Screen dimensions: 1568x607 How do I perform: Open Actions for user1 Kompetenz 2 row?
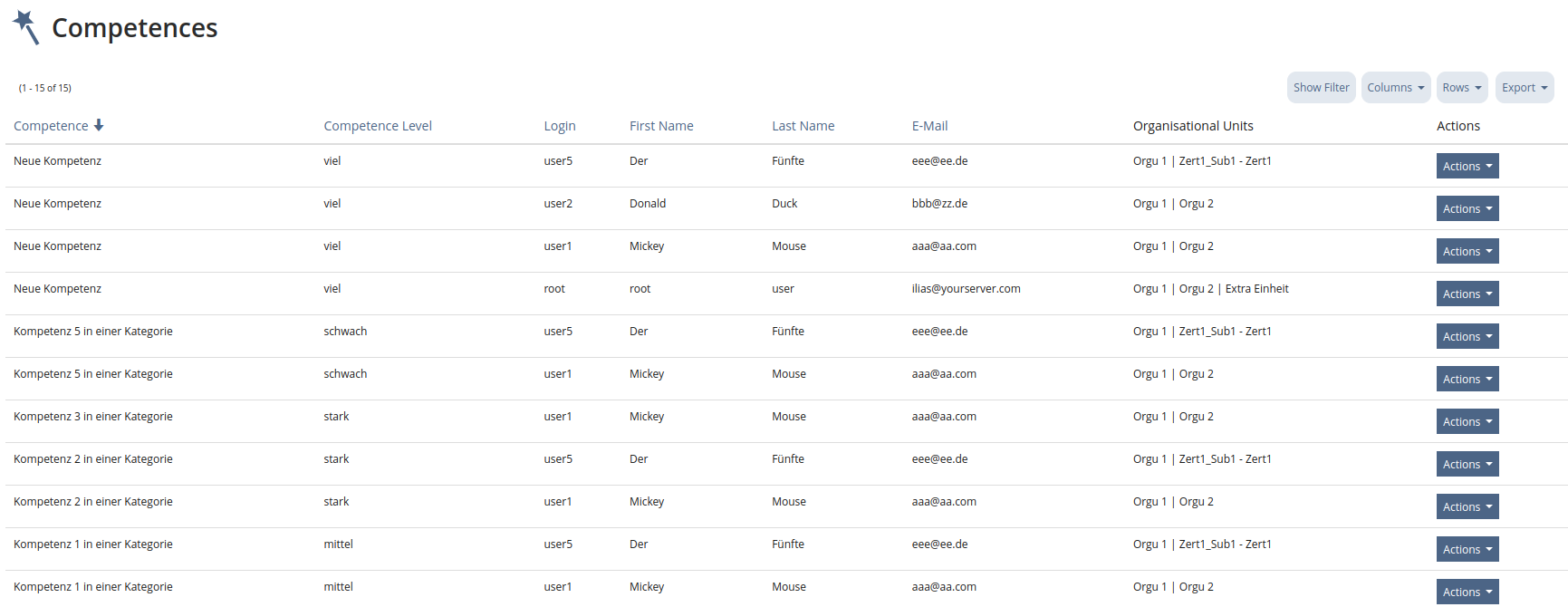pos(1467,506)
